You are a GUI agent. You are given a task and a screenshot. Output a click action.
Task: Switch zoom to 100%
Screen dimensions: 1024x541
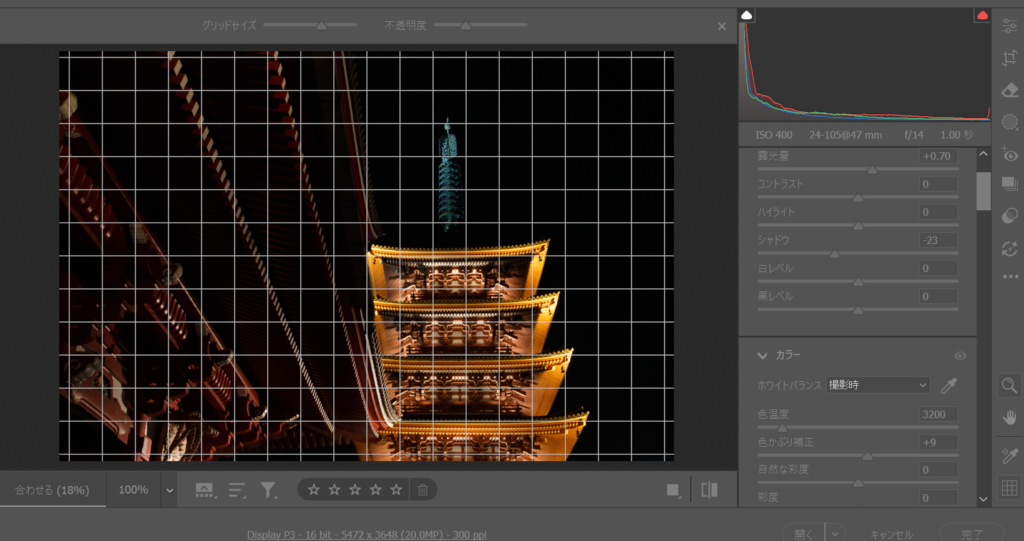pos(133,490)
